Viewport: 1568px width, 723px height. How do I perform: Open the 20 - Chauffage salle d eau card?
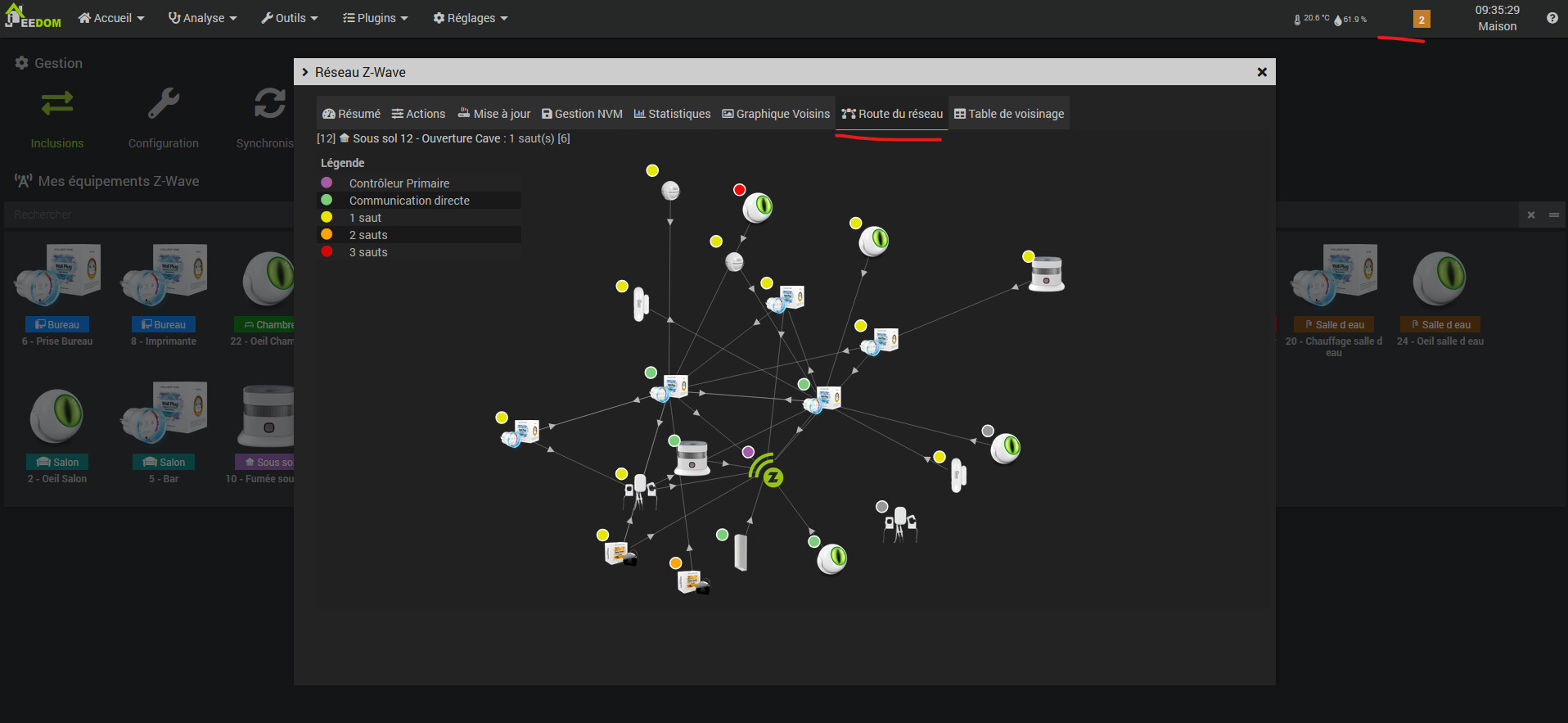pyautogui.click(x=1334, y=300)
